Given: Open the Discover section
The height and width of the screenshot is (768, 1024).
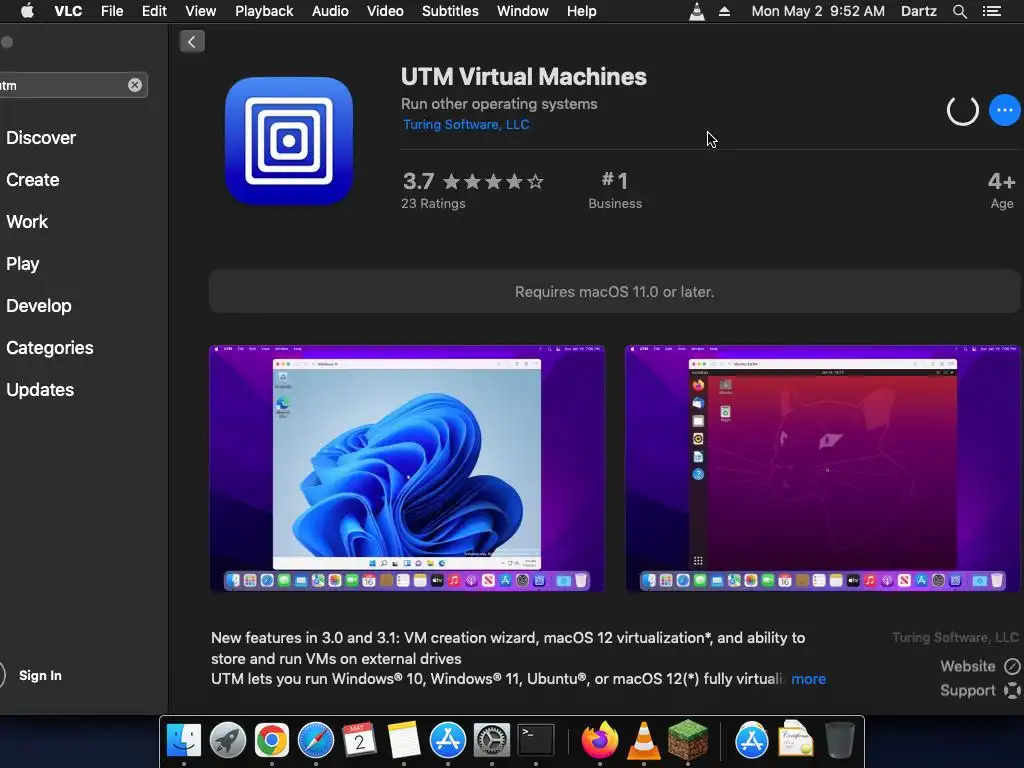Looking at the screenshot, I should (x=40, y=138).
